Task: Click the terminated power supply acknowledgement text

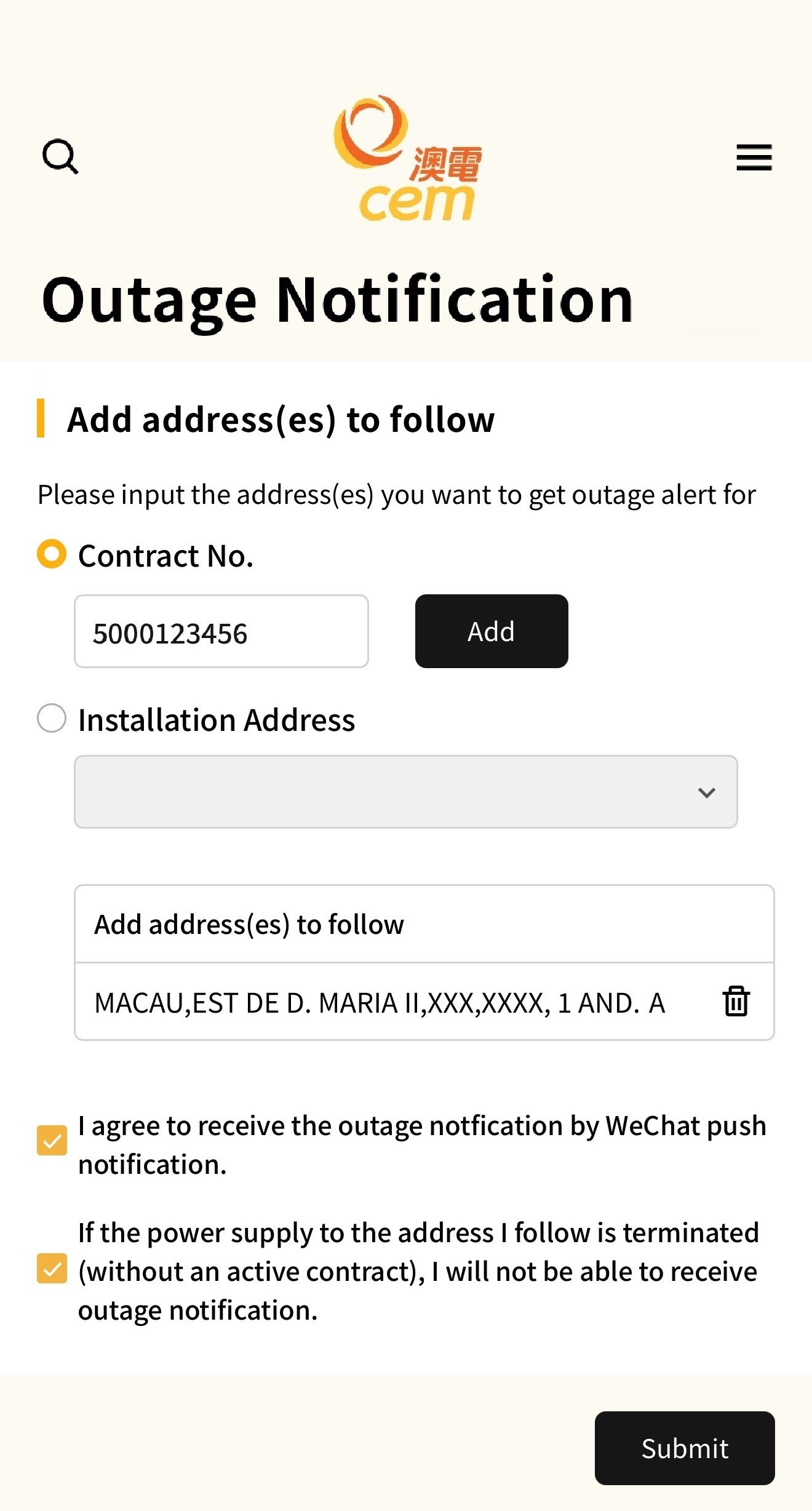Action: (x=418, y=1272)
